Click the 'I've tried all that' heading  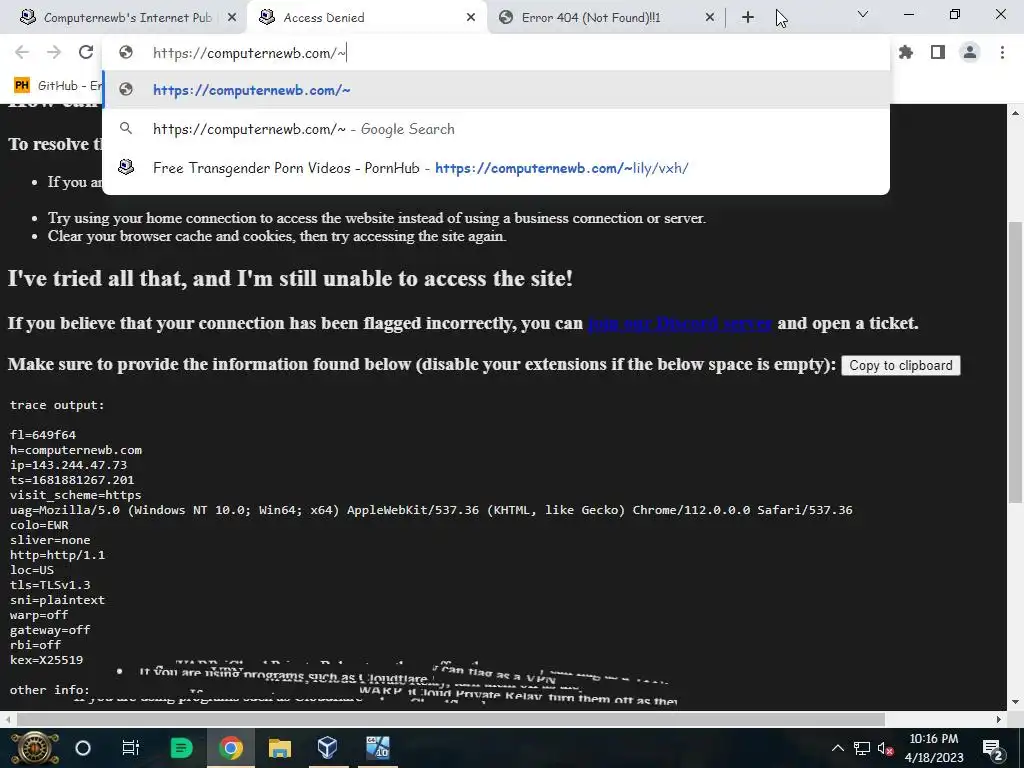coord(291,279)
